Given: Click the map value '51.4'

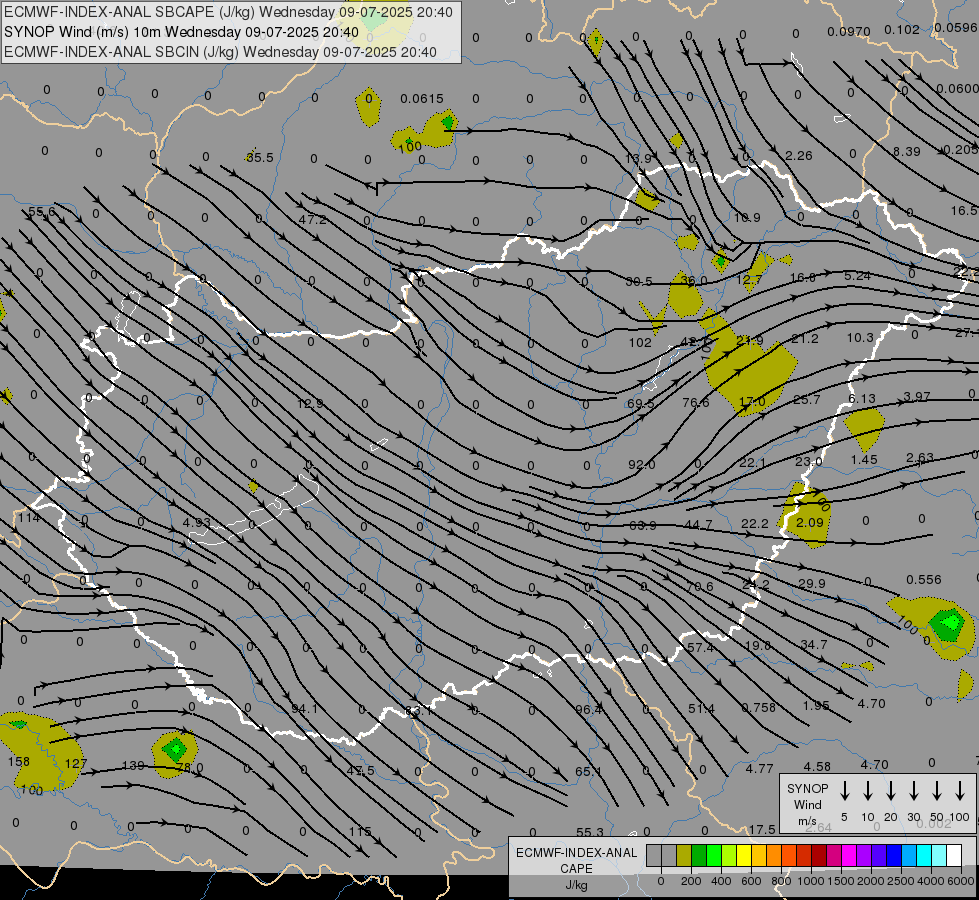Looking at the screenshot, I should [702, 708].
